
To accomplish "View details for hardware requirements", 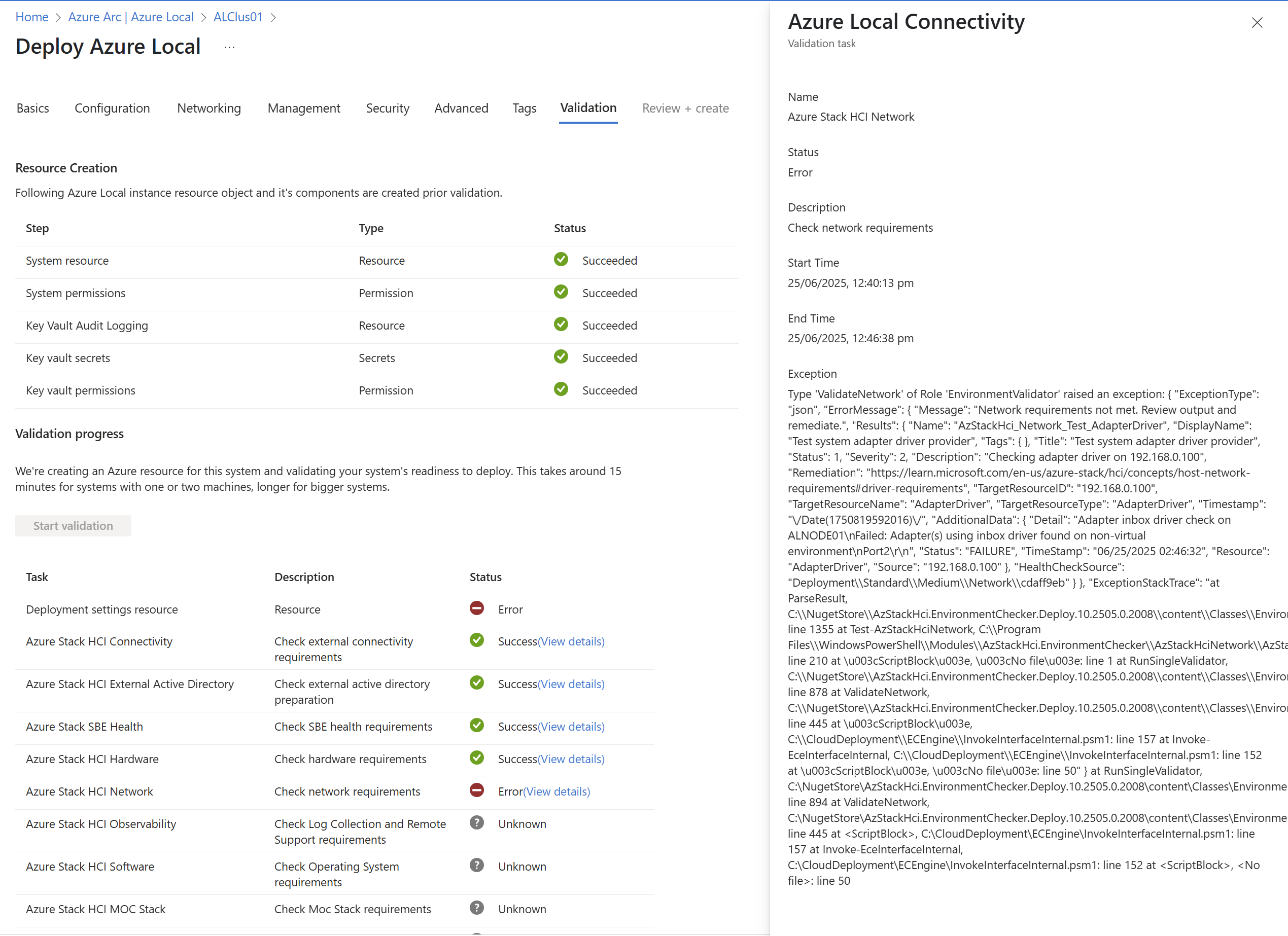I will pos(571,759).
